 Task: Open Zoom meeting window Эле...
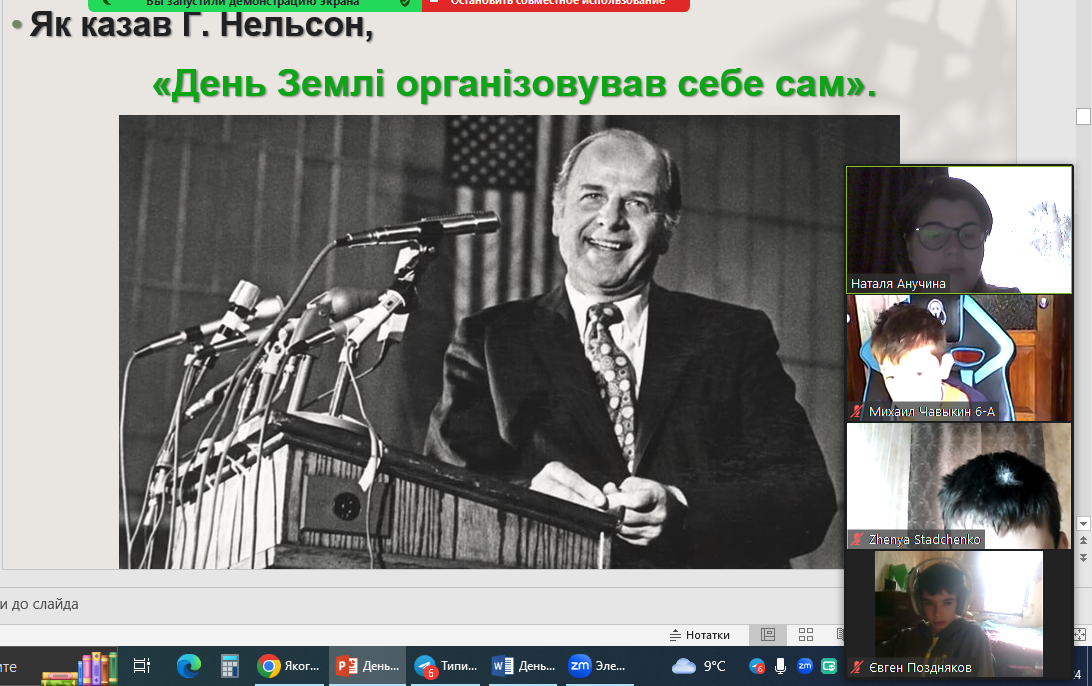click(598, 666)
